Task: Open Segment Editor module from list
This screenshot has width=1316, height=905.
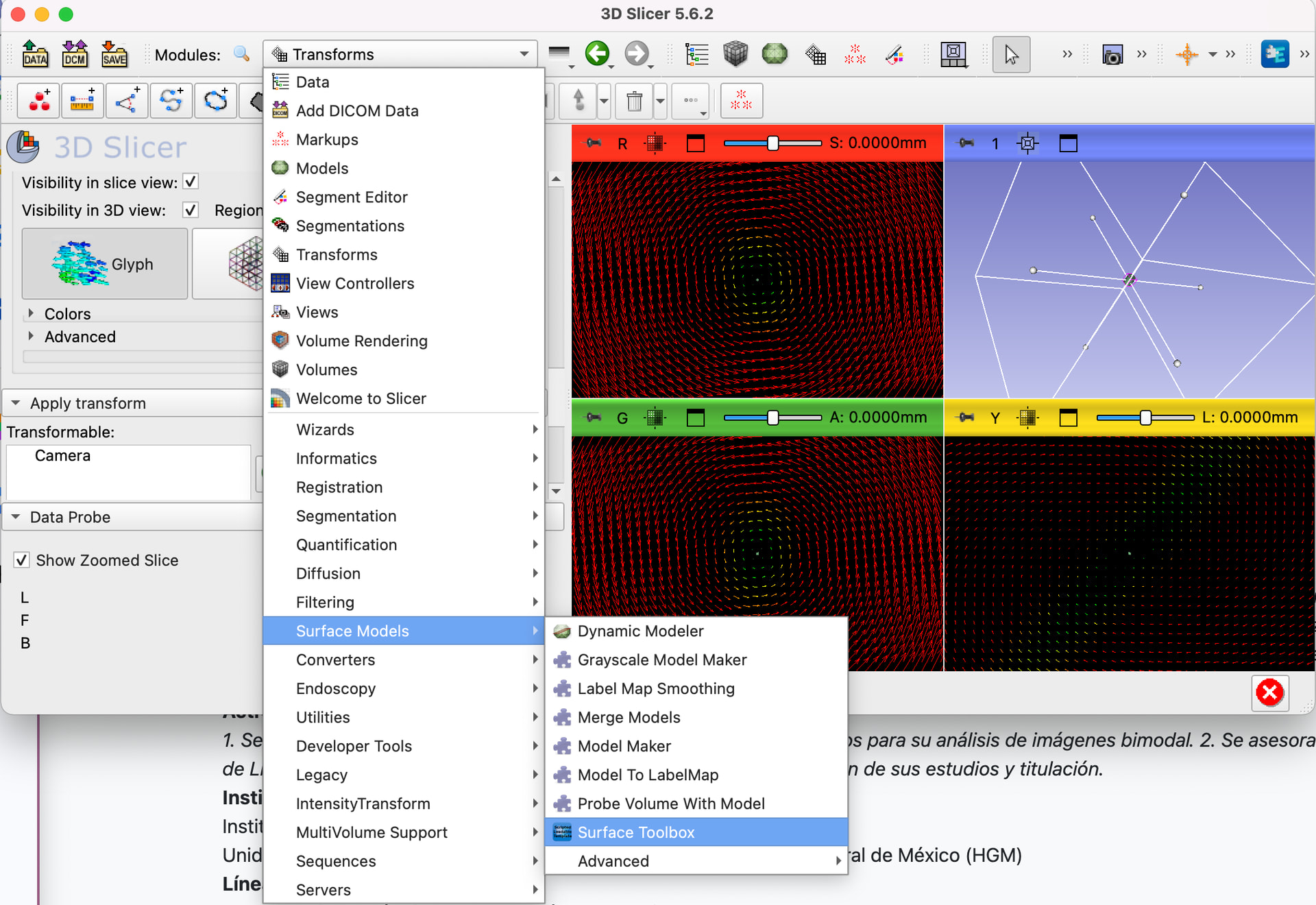Action: point(351,197)
